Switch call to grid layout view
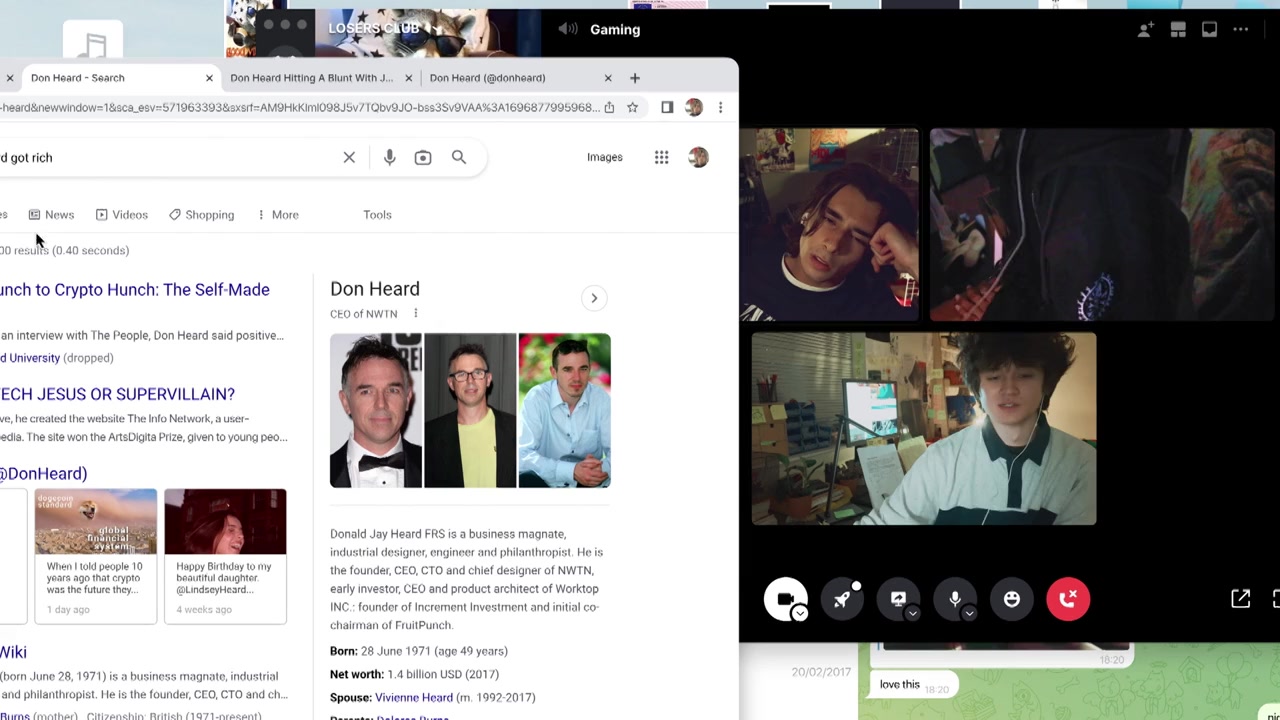 point(1178,29)
